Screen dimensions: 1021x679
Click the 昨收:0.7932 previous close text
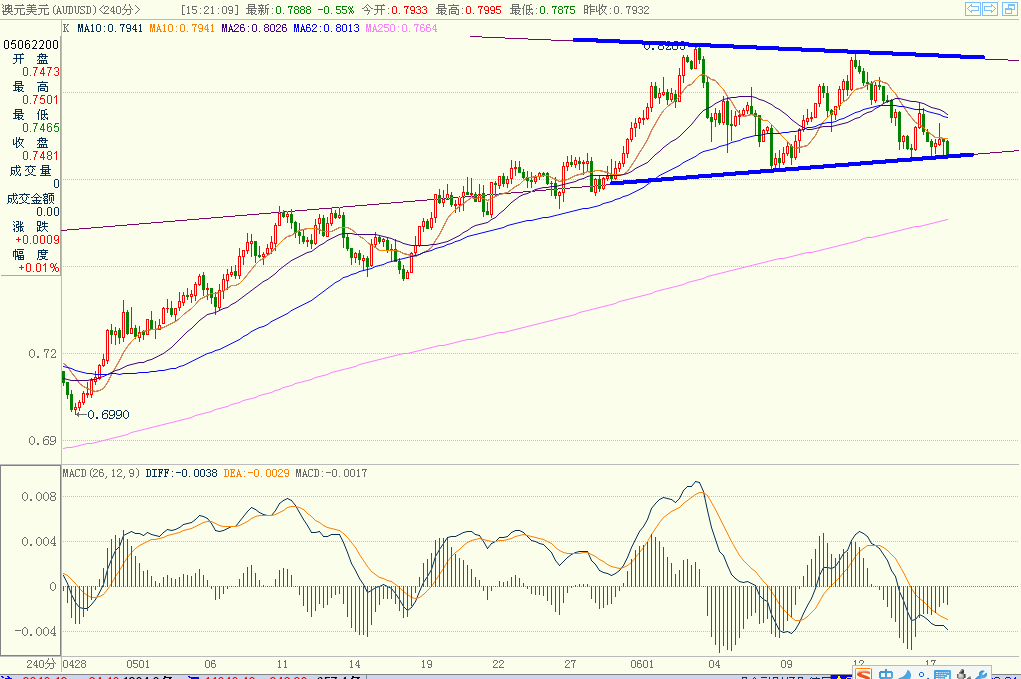pyautogui.click(x=616, y=10)
